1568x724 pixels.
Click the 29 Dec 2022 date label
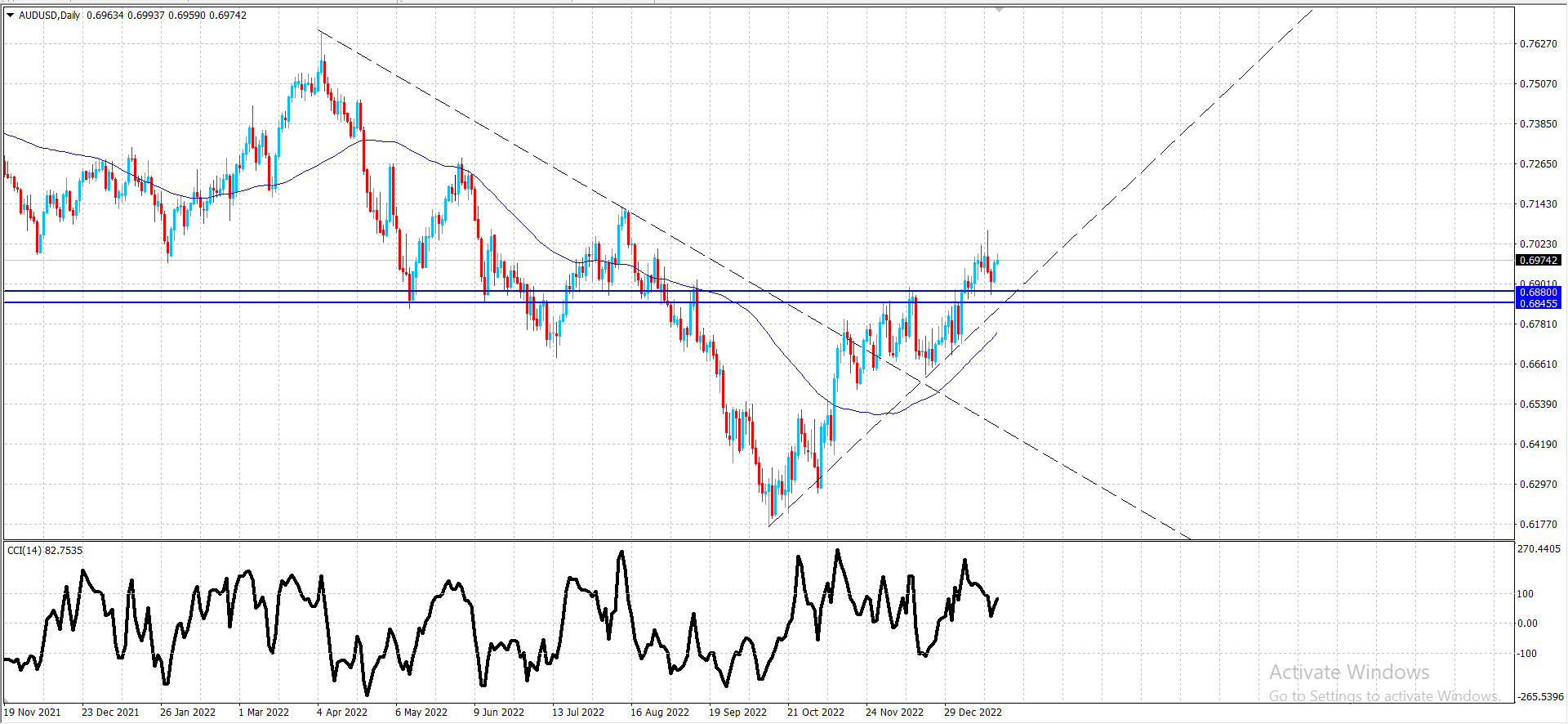point(973,713)
